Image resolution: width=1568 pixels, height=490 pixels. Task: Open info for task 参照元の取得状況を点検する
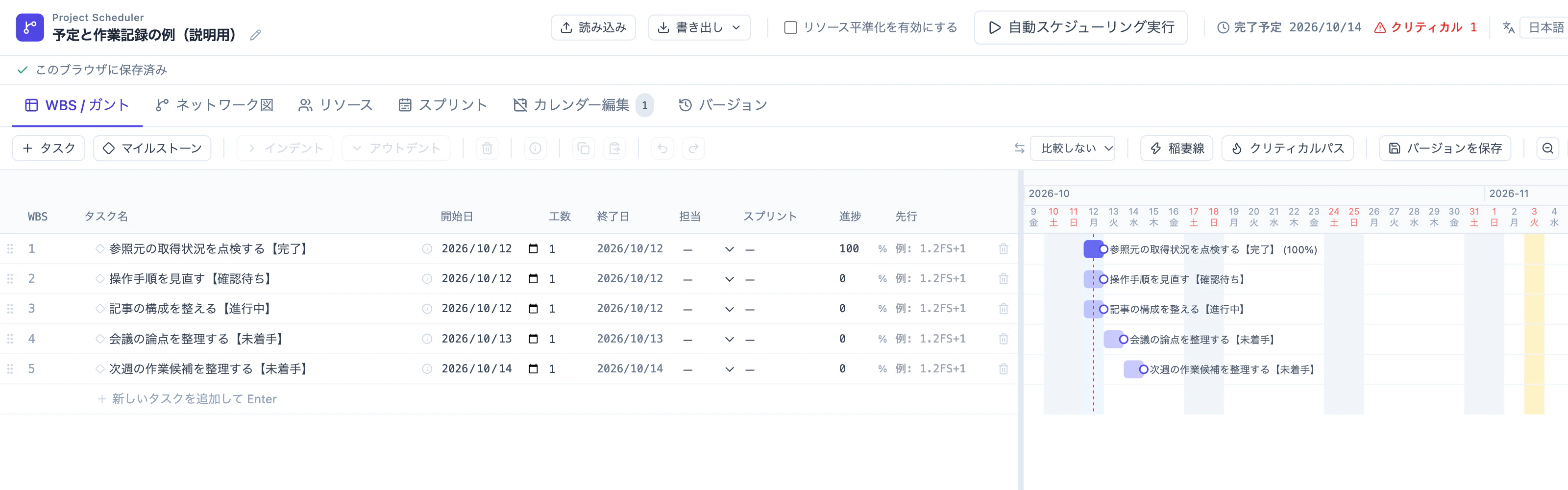(x=427, y=249)
